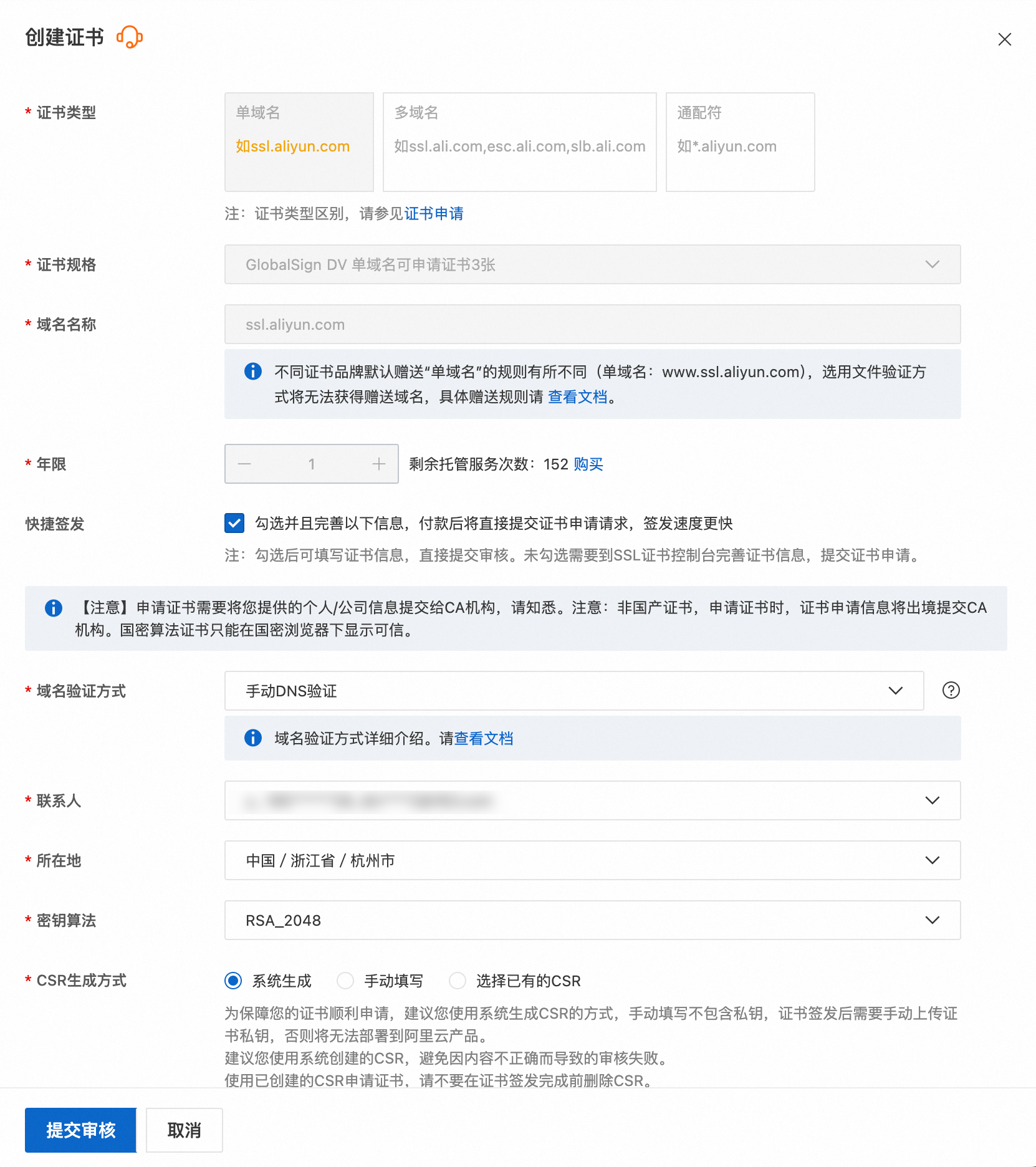The height and width of the screenshot is (1167, 1036).
Task: Select the 单域名 certificate type card
Action: (299, 142)
